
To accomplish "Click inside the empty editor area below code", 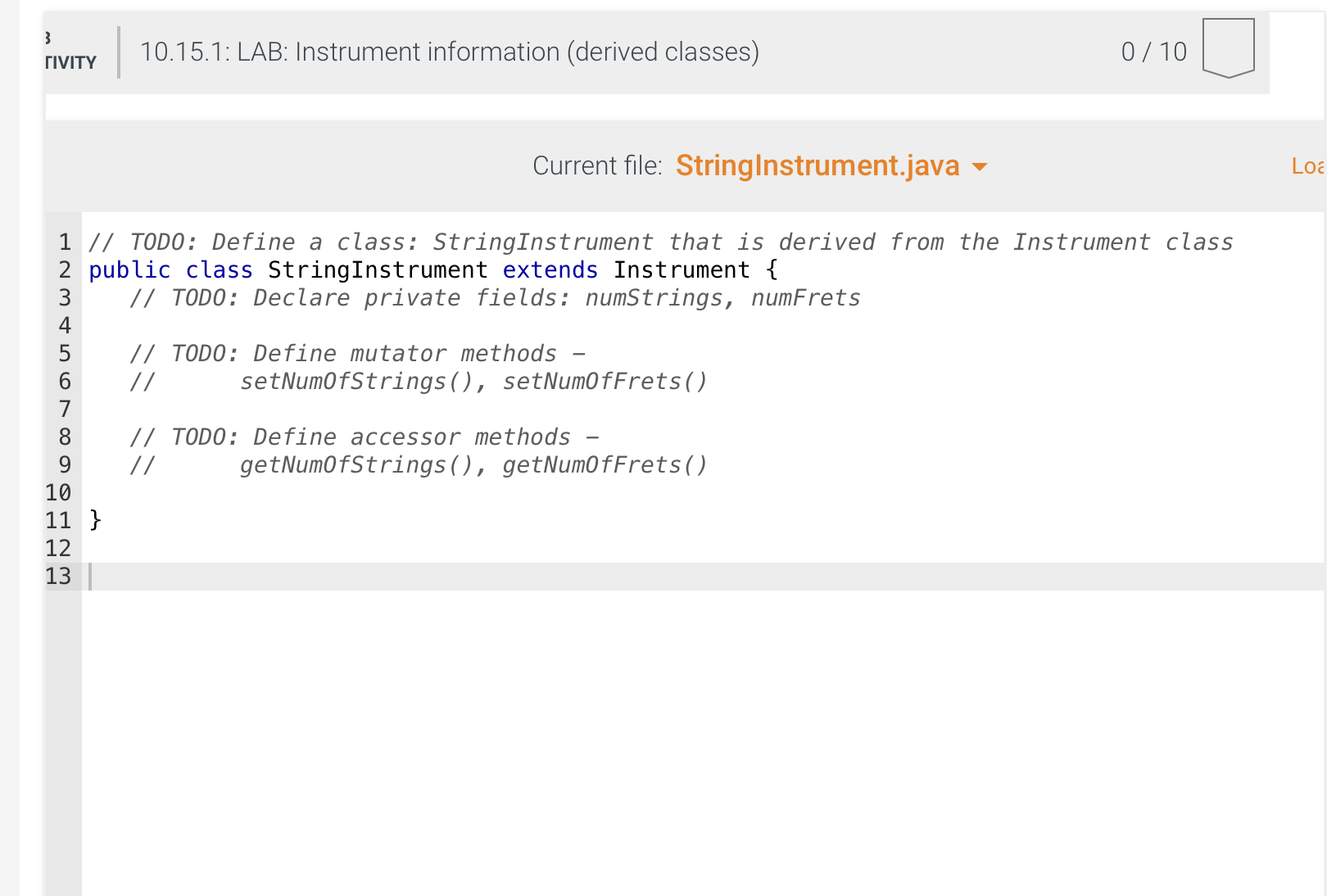I will (x=573, y=737).
